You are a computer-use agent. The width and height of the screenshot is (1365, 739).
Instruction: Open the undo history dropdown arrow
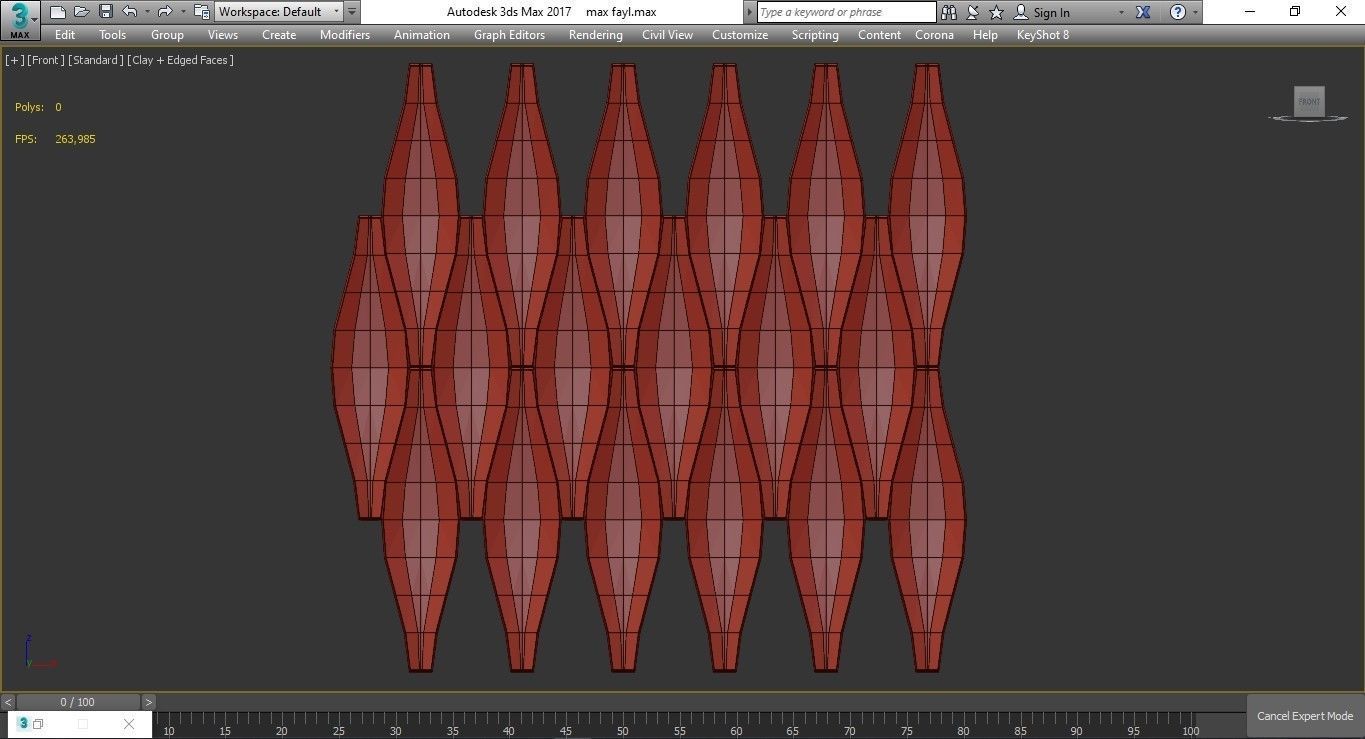point(147,12)
